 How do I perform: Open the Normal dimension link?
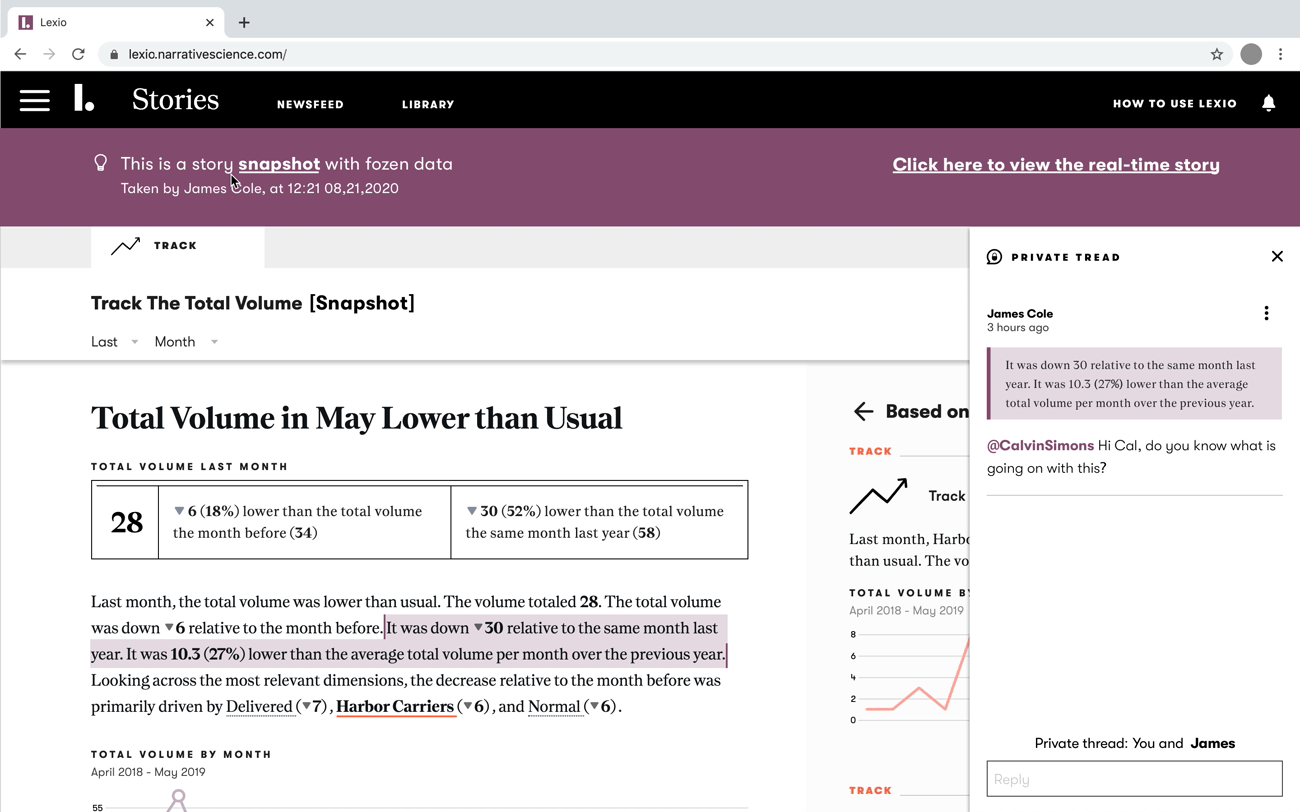click(x=554, y=707)
